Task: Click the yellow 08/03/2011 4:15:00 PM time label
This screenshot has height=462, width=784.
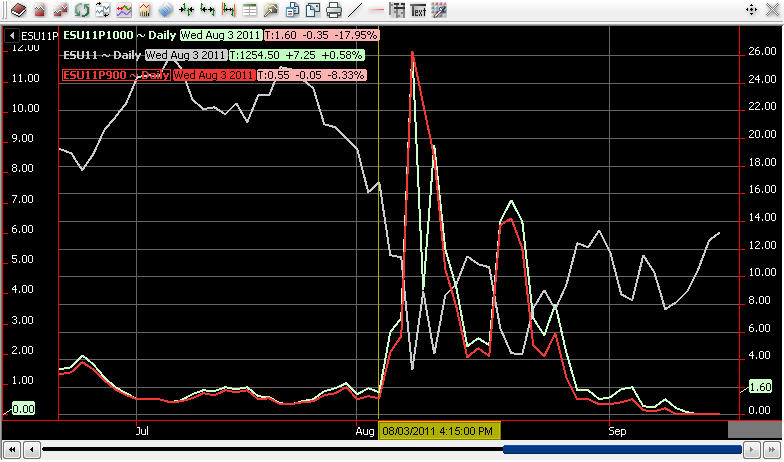Action: (x=440, y=431)
